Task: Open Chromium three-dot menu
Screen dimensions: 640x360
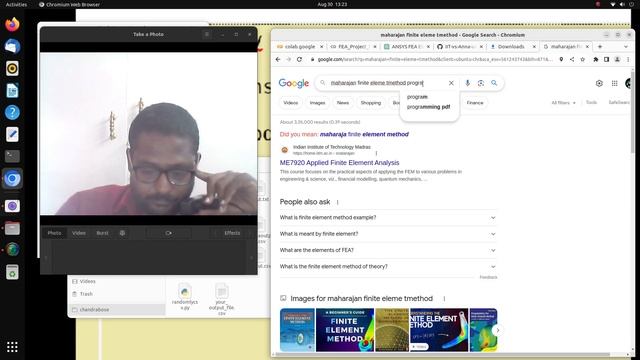Action: click(628, 59)
